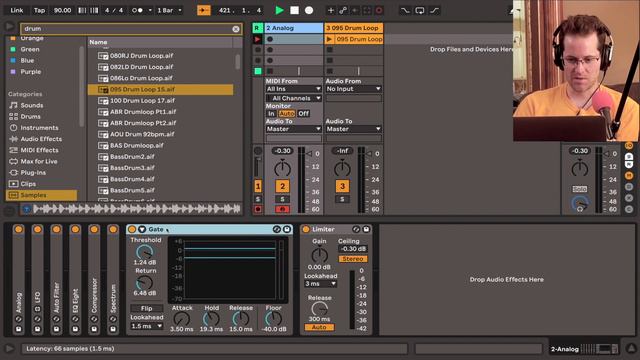
Task: Click the 3 095 Drum Loop track header
Action: 353,28
